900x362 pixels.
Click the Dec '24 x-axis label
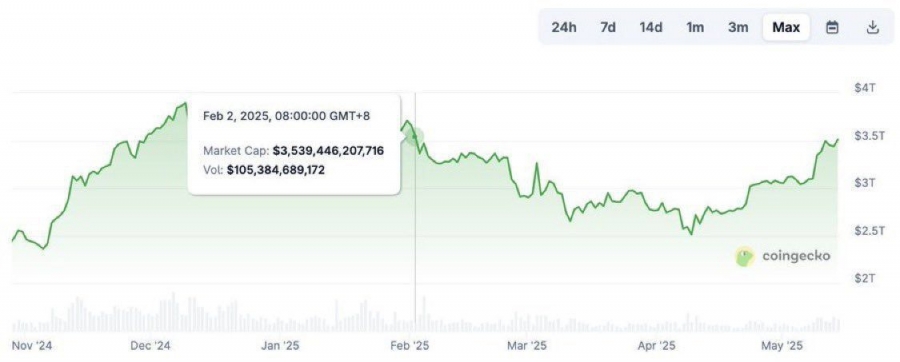coord(150,346)
